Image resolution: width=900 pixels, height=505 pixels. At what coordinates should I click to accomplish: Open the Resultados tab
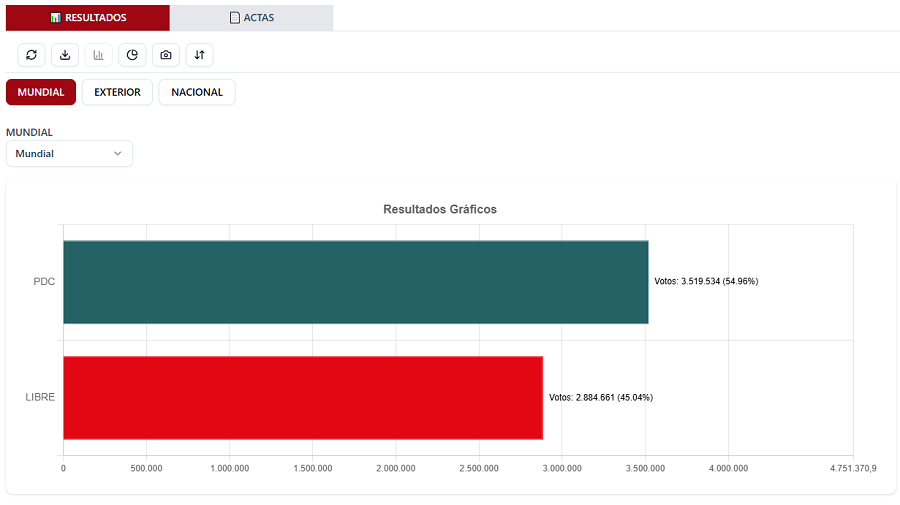(x=88, y=17)
